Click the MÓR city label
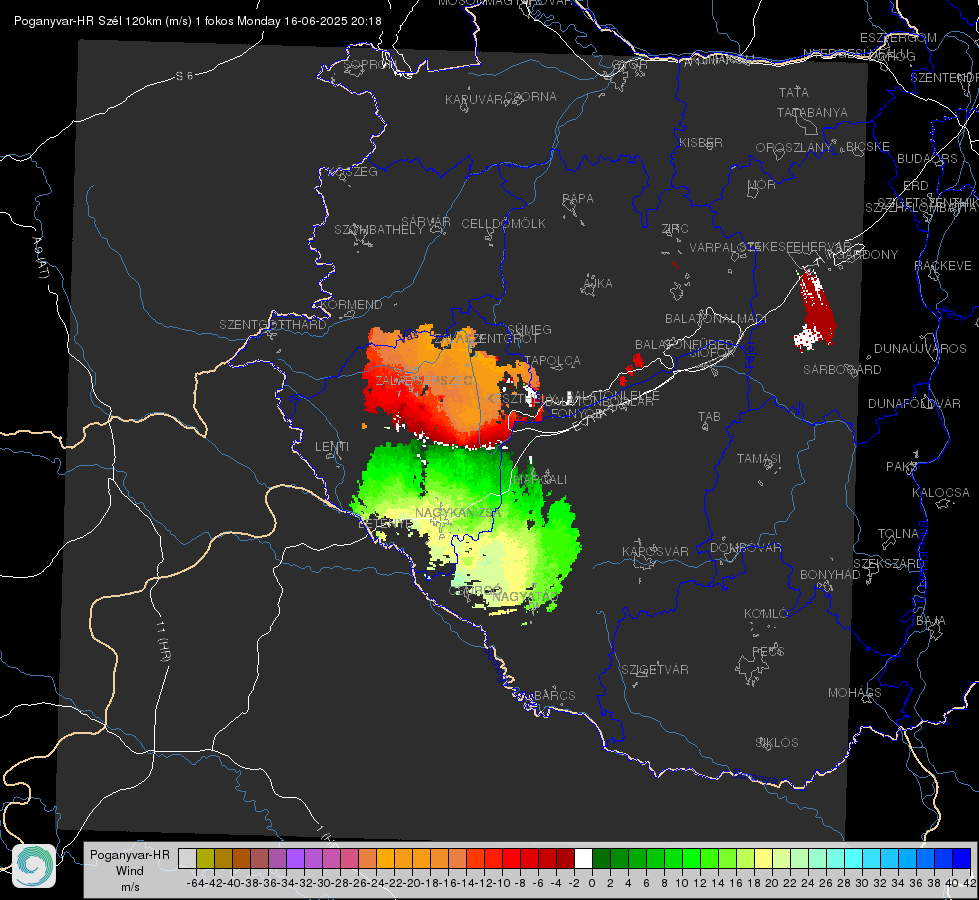The image size is (979, 900). (762, 185)
